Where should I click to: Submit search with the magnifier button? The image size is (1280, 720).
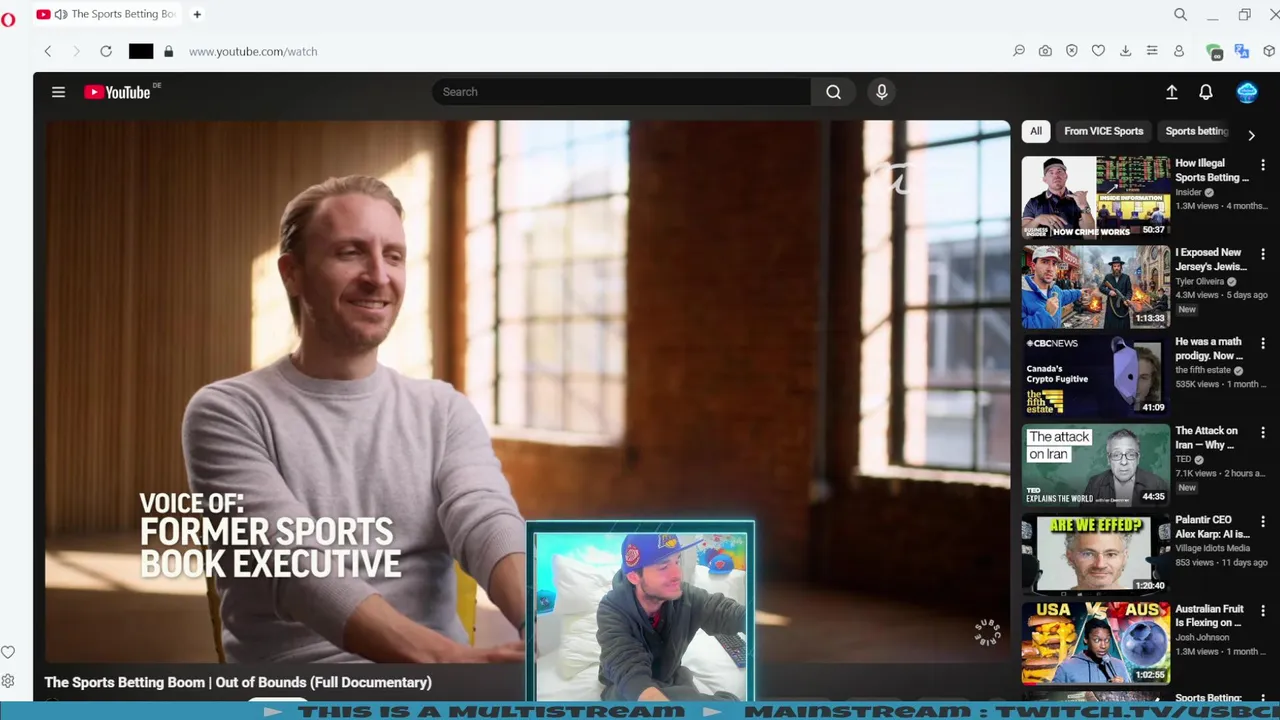click(x=833, y=92)
